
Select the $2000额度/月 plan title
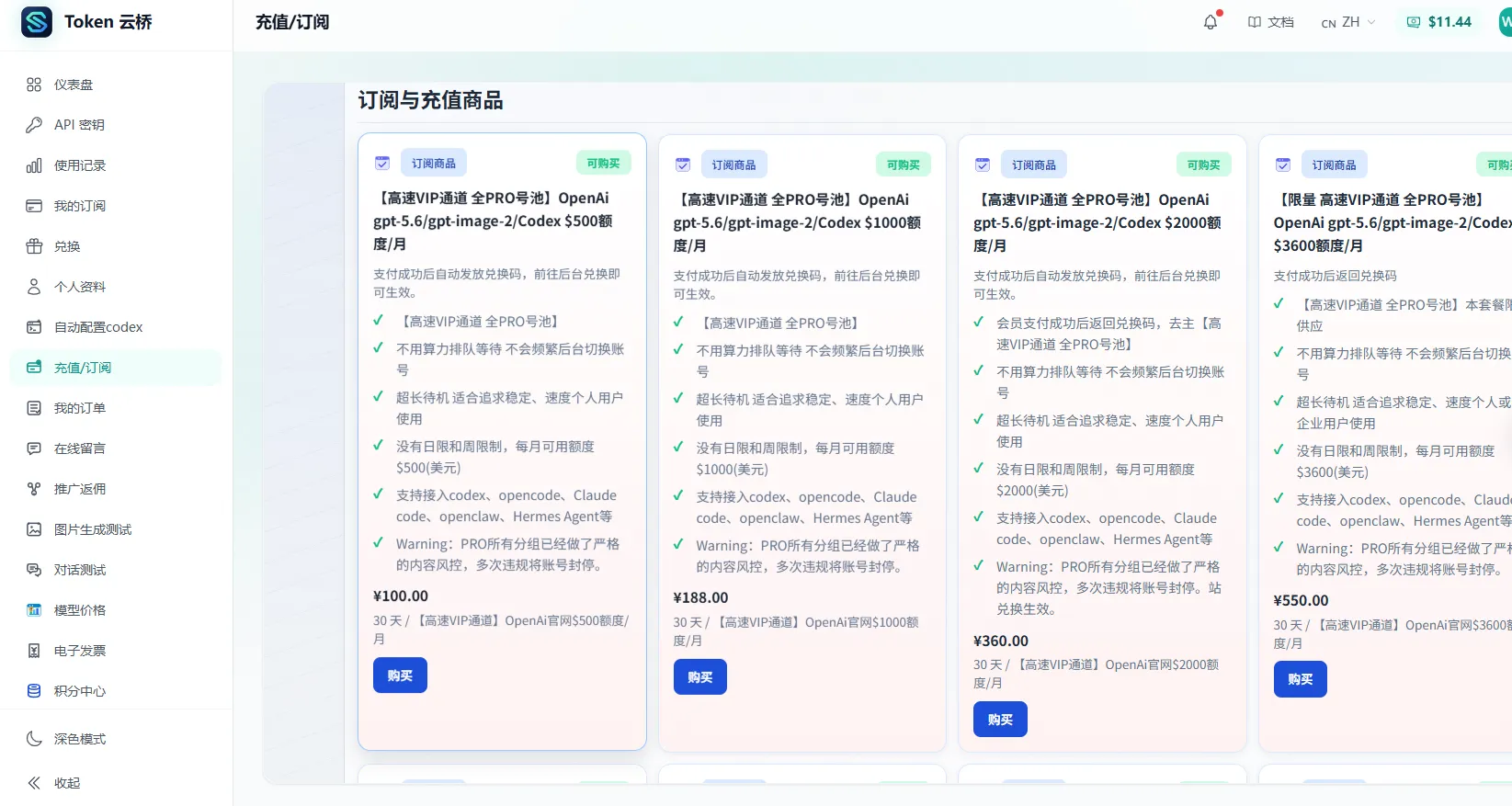point(1097,222)
